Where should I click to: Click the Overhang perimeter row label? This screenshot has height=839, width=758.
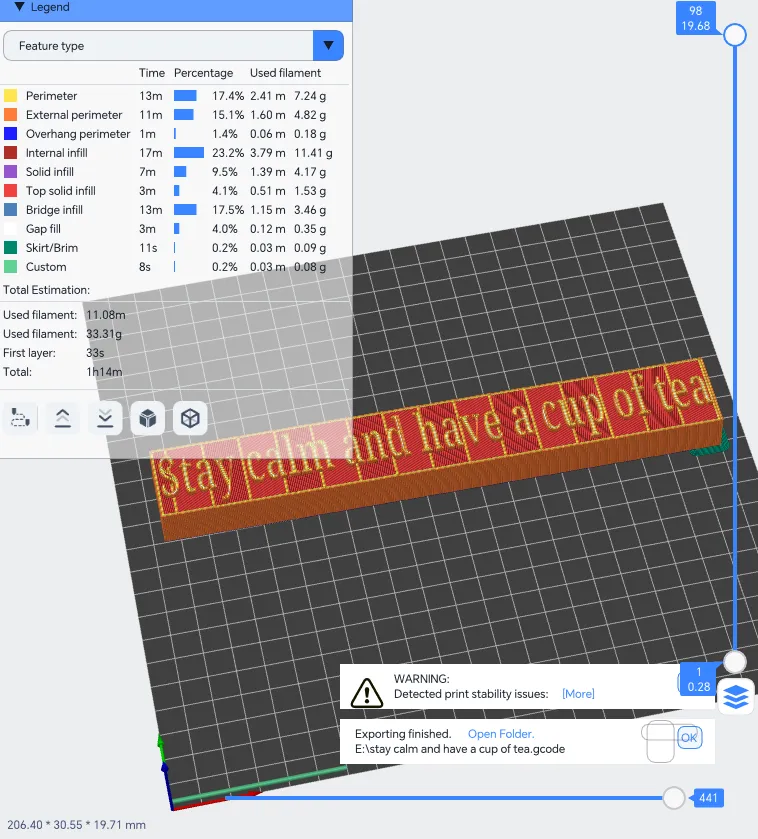tap(78, 134)
